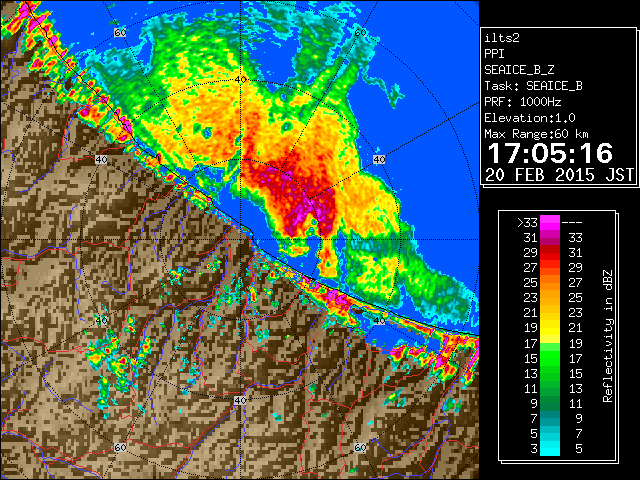The height and width of the screenshot is (480, 640).
Task: Click the 60 km range label to the northeast
Action: pos(360,32)
